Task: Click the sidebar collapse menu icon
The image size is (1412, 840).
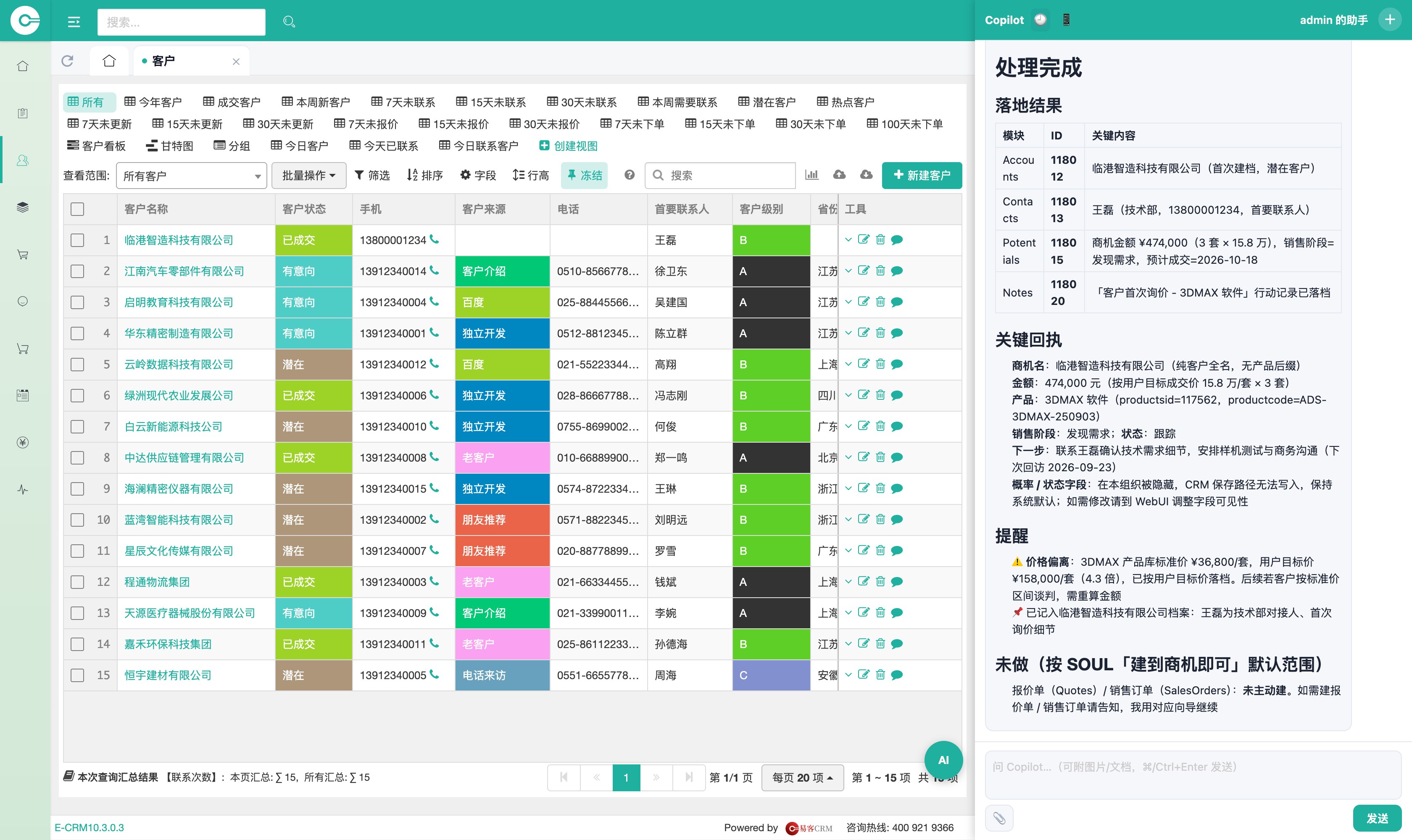Action: pos(74,22)
